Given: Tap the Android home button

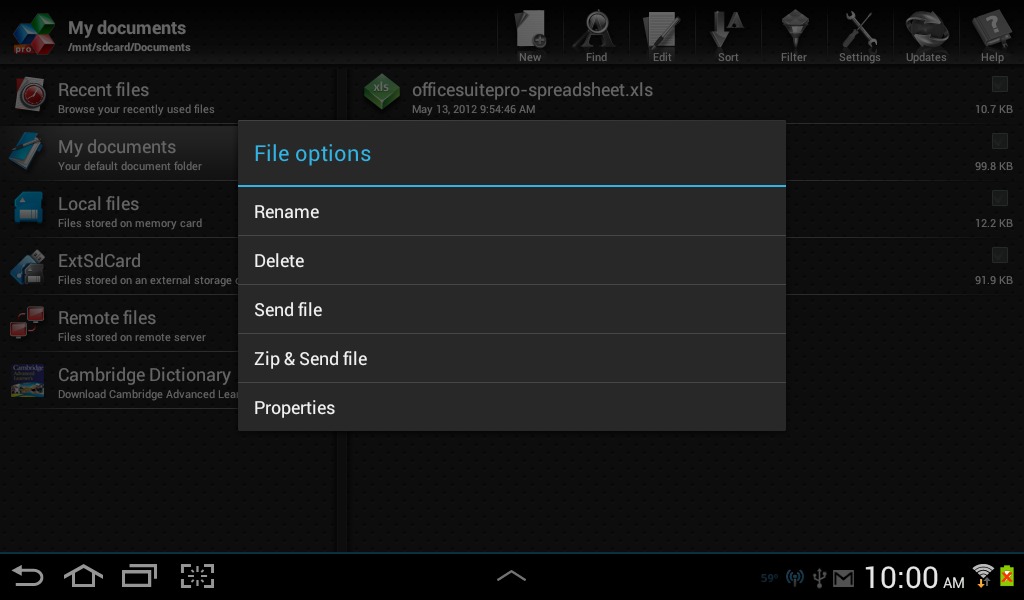Looking at the screenshot, I should (x=83, y=576).
